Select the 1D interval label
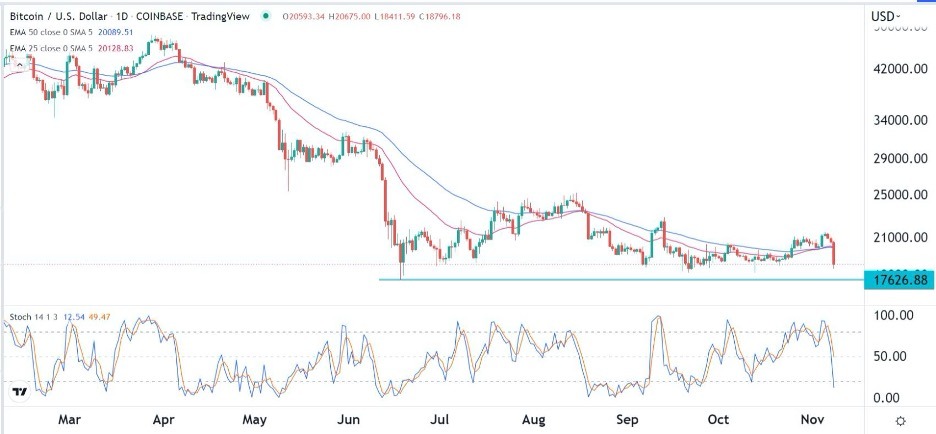 122,16
